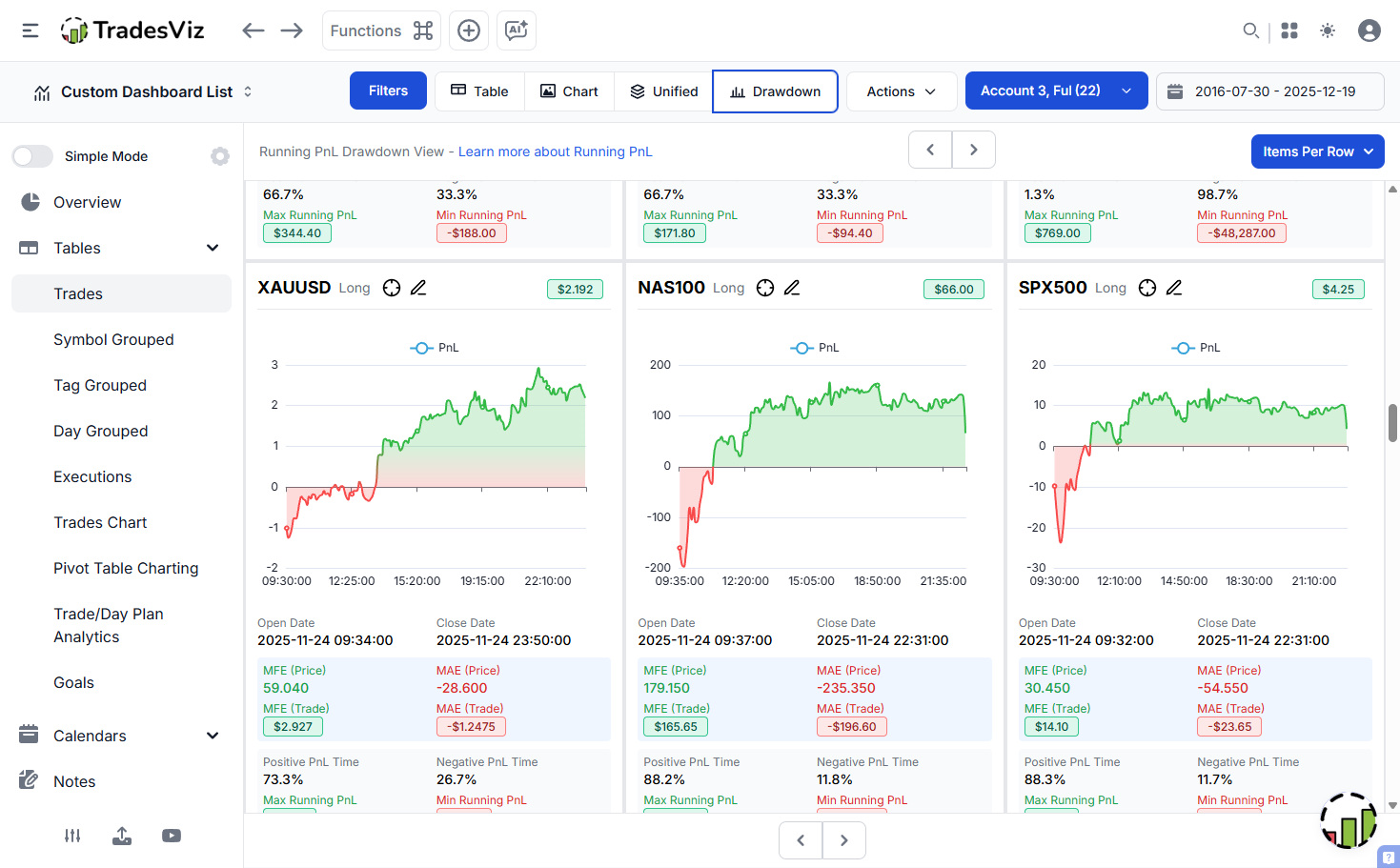Open the Learn more about Running PnL link
The width and height of the screenshot is (1400, 868).
coord(556,151)
